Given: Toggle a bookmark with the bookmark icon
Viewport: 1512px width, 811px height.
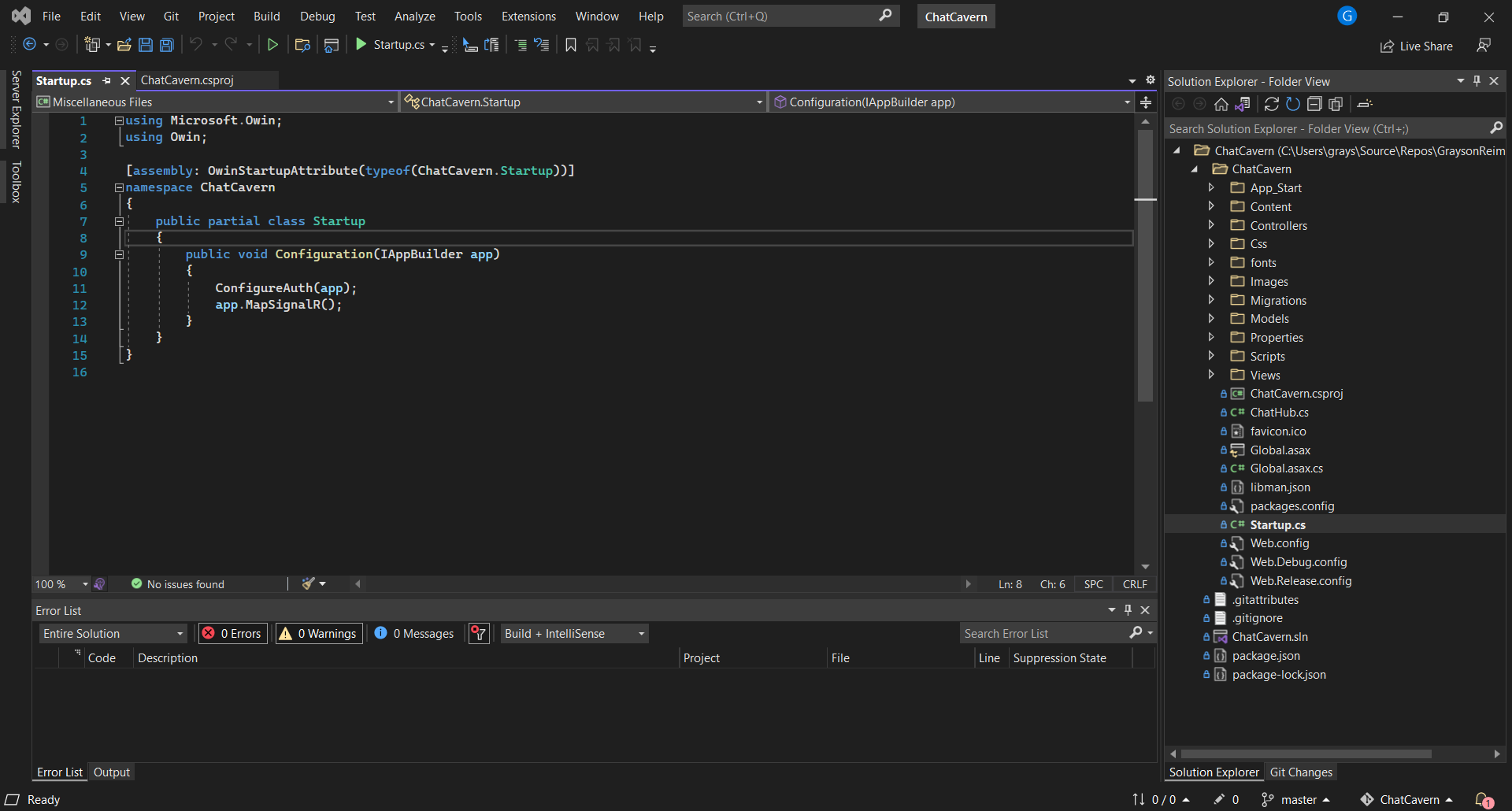Looking at the screenshot, I should tap(571, 45).
